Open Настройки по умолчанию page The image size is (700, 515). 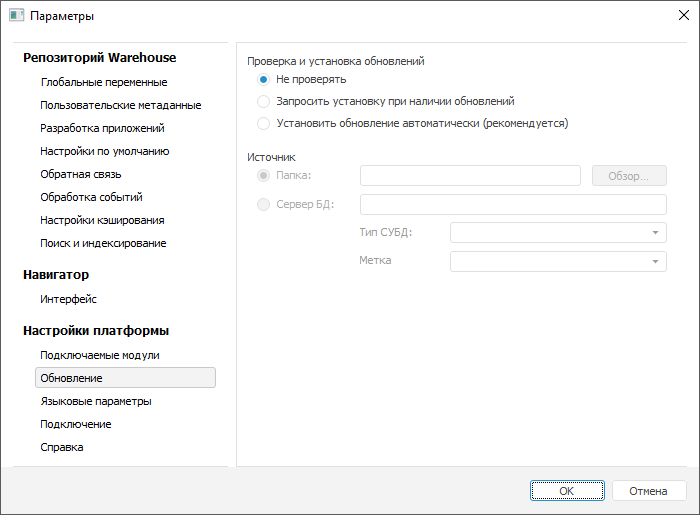point(104,151)
